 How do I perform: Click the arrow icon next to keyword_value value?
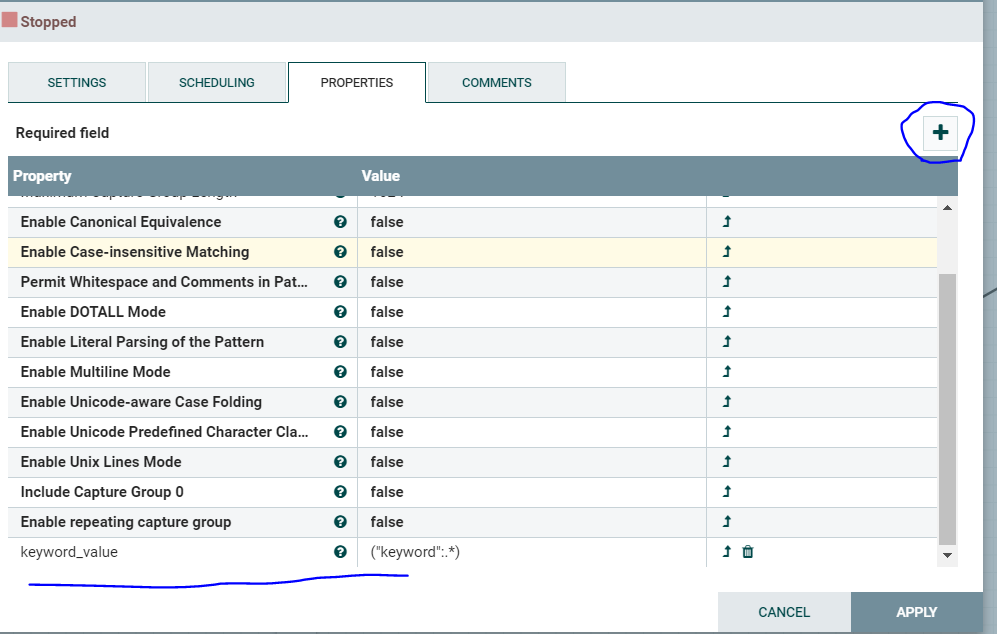727,551
